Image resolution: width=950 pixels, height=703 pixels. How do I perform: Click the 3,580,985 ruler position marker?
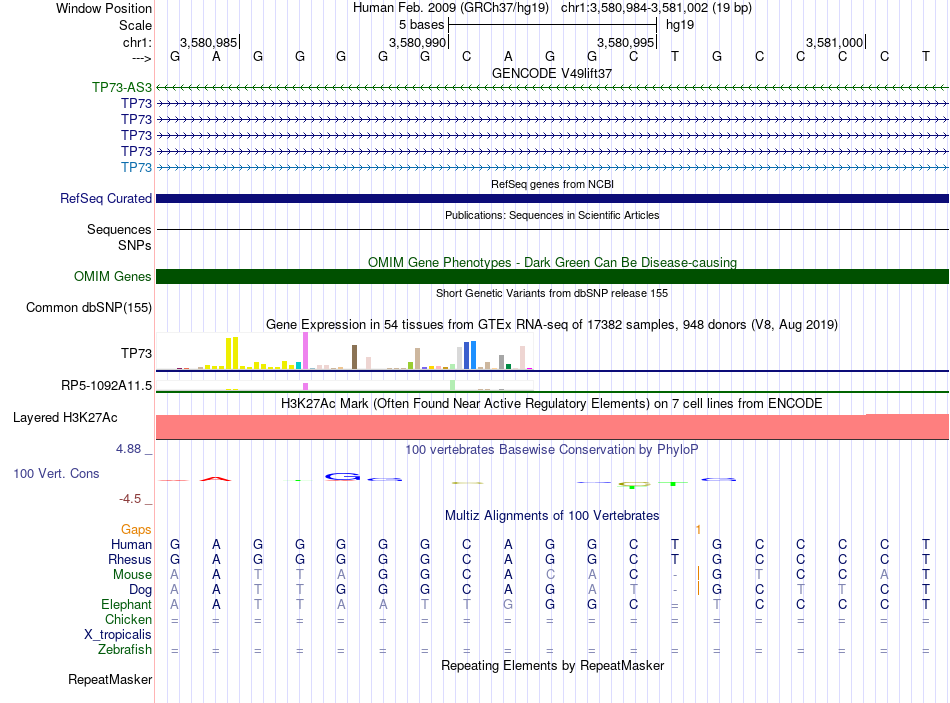(209, 42)
